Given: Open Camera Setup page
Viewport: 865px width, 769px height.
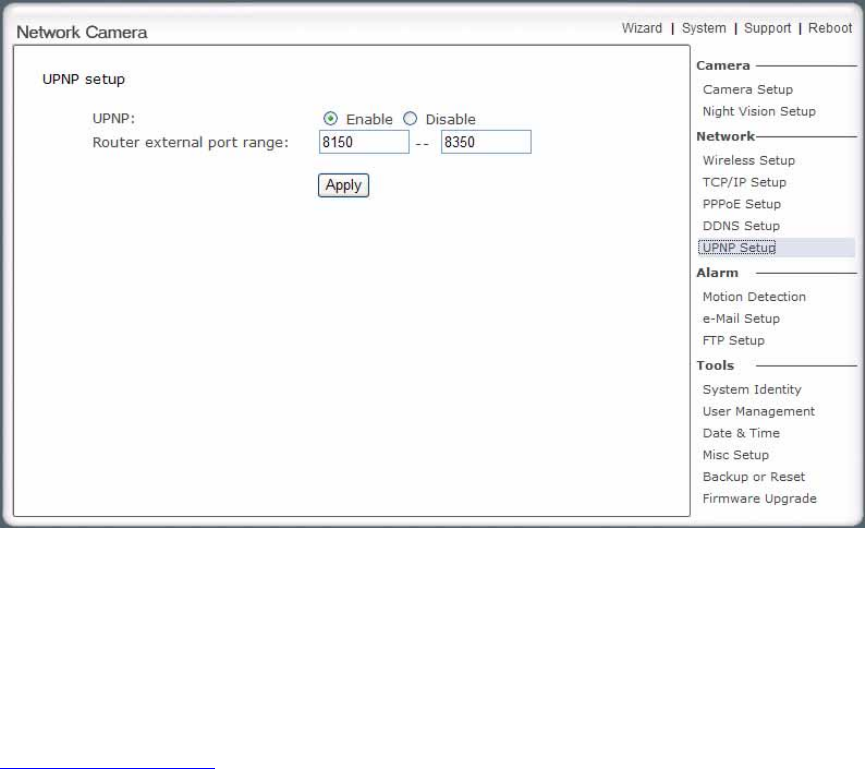Looking at the screenshot, I should [x=747, y=89].
